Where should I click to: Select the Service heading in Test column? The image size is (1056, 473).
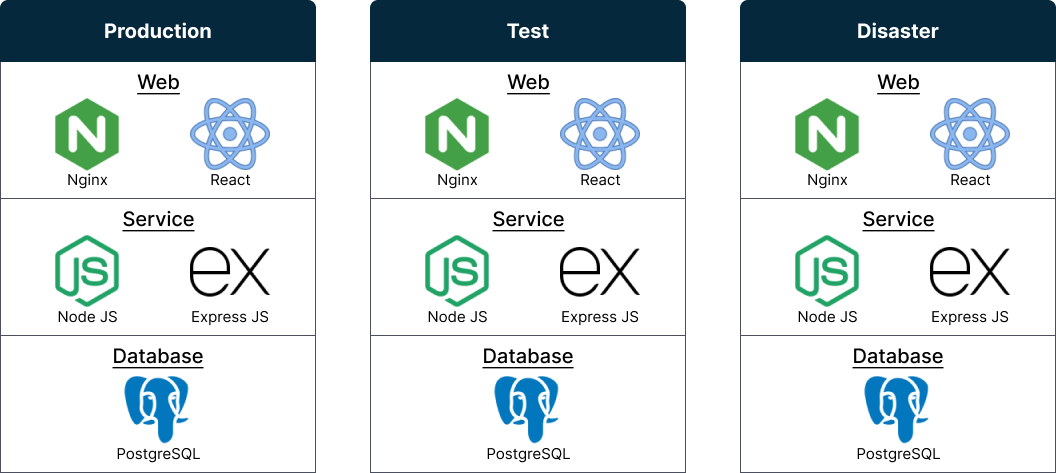[529, 220]
